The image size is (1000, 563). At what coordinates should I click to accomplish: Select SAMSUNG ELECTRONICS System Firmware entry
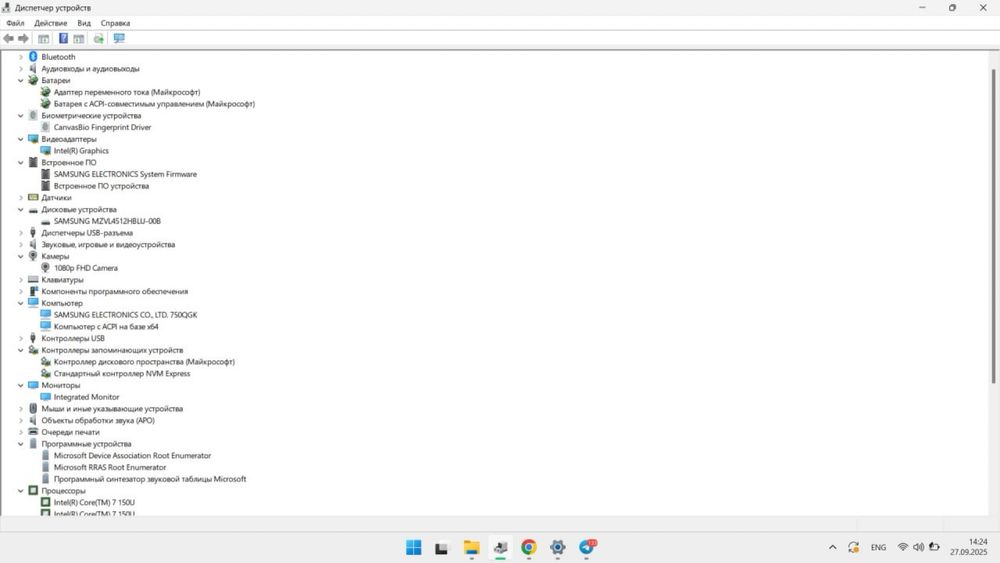click(125, 174)
